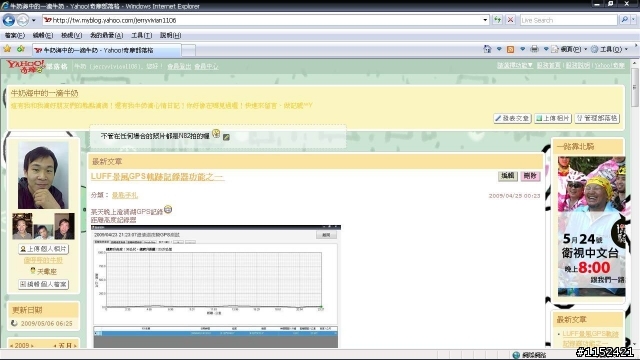Expand the Home button dropdown arrow
640x360 pixels.
tap(499, 49)
